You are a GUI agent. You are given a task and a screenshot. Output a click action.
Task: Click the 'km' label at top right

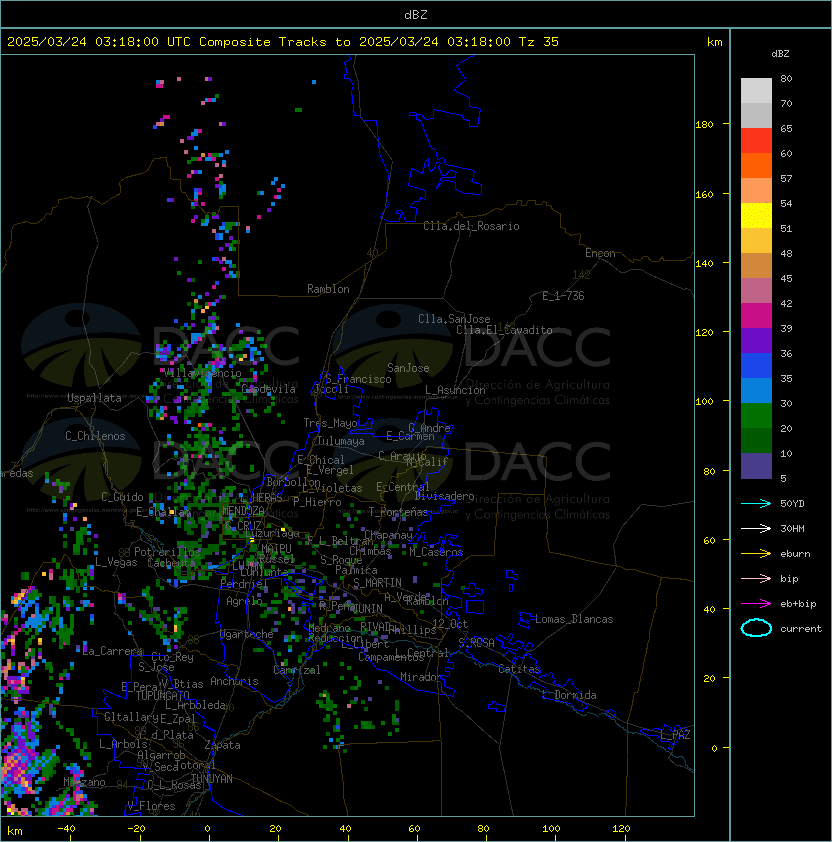point(714,42)
